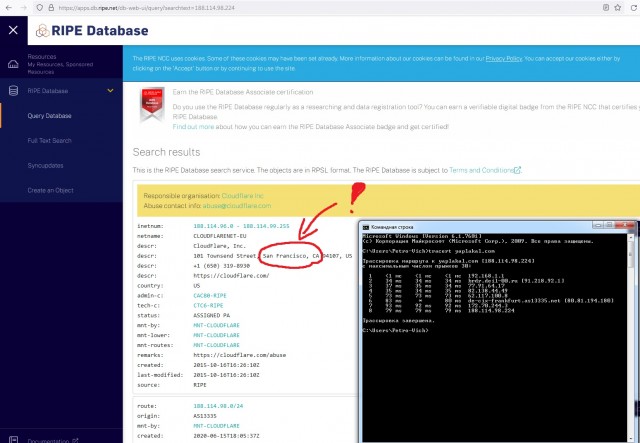This screenshot has width=640, height=443.
Task: Click the shield tracking protection icon
Action: [x=40, y=7]
